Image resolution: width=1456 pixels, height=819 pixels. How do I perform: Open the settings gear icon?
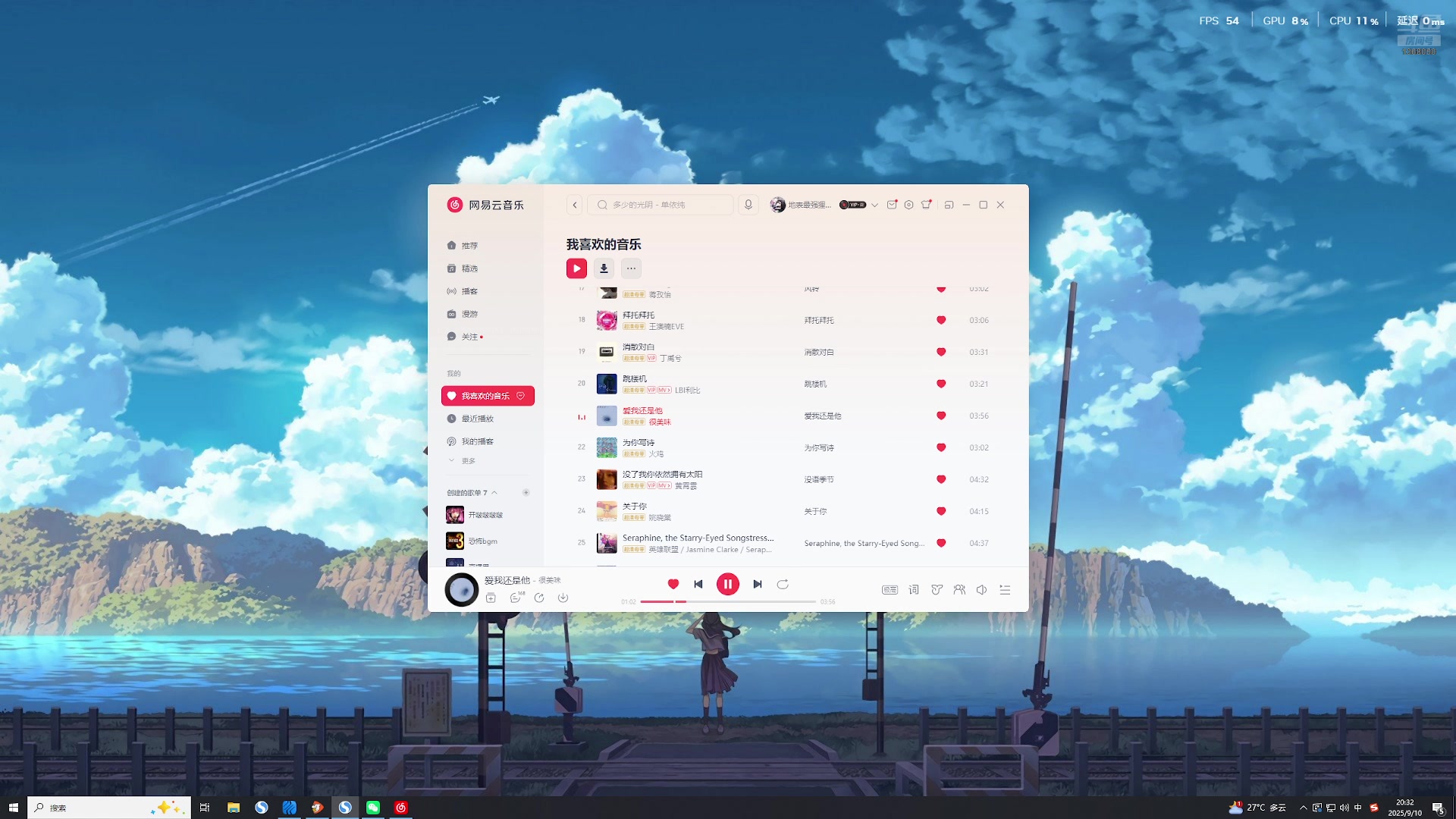(x=908, y=205)
